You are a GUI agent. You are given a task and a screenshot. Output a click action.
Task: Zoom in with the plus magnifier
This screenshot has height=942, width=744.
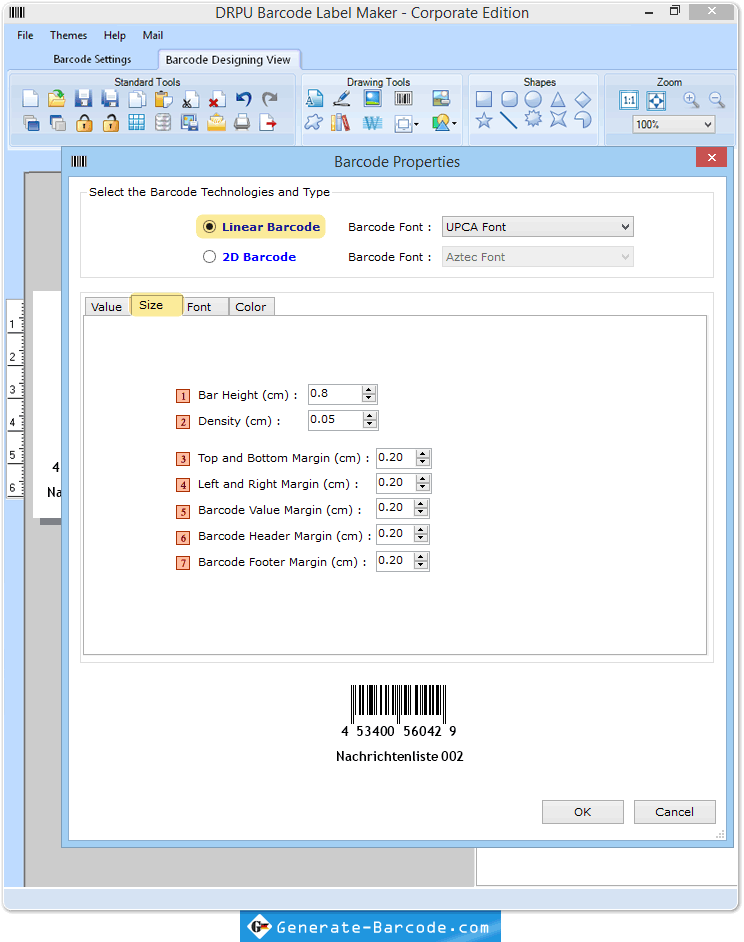(x=691, y=100)
